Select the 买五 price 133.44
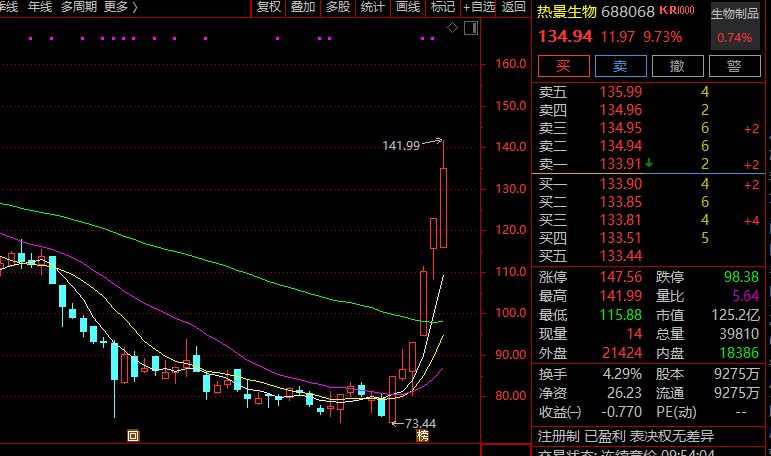 621,256
